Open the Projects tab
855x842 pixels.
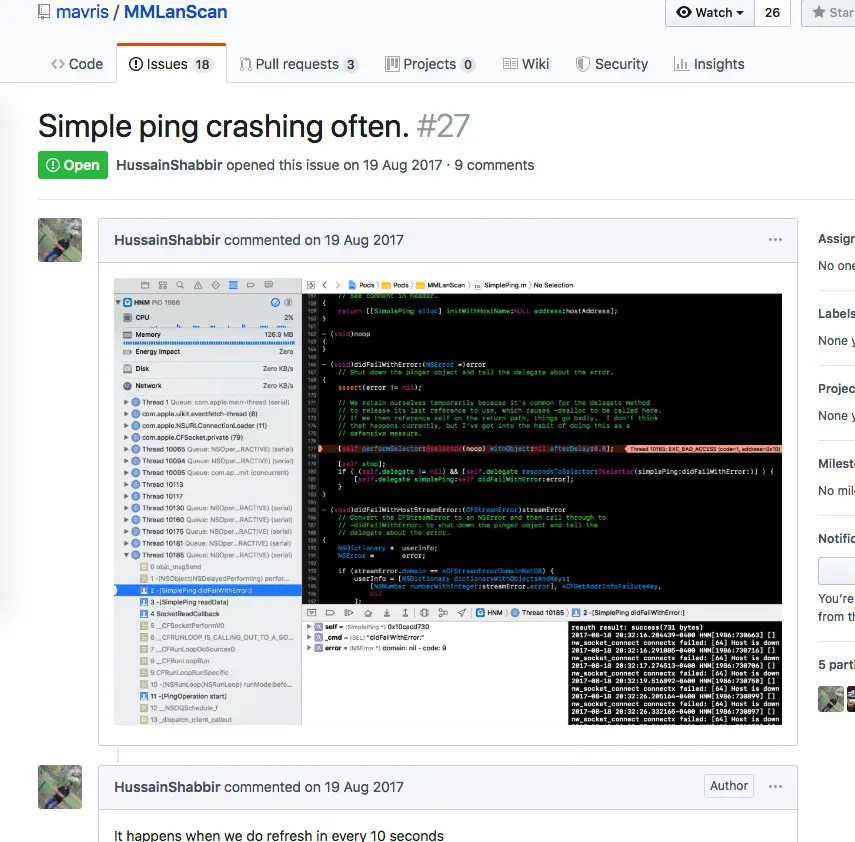click(430, 64)
